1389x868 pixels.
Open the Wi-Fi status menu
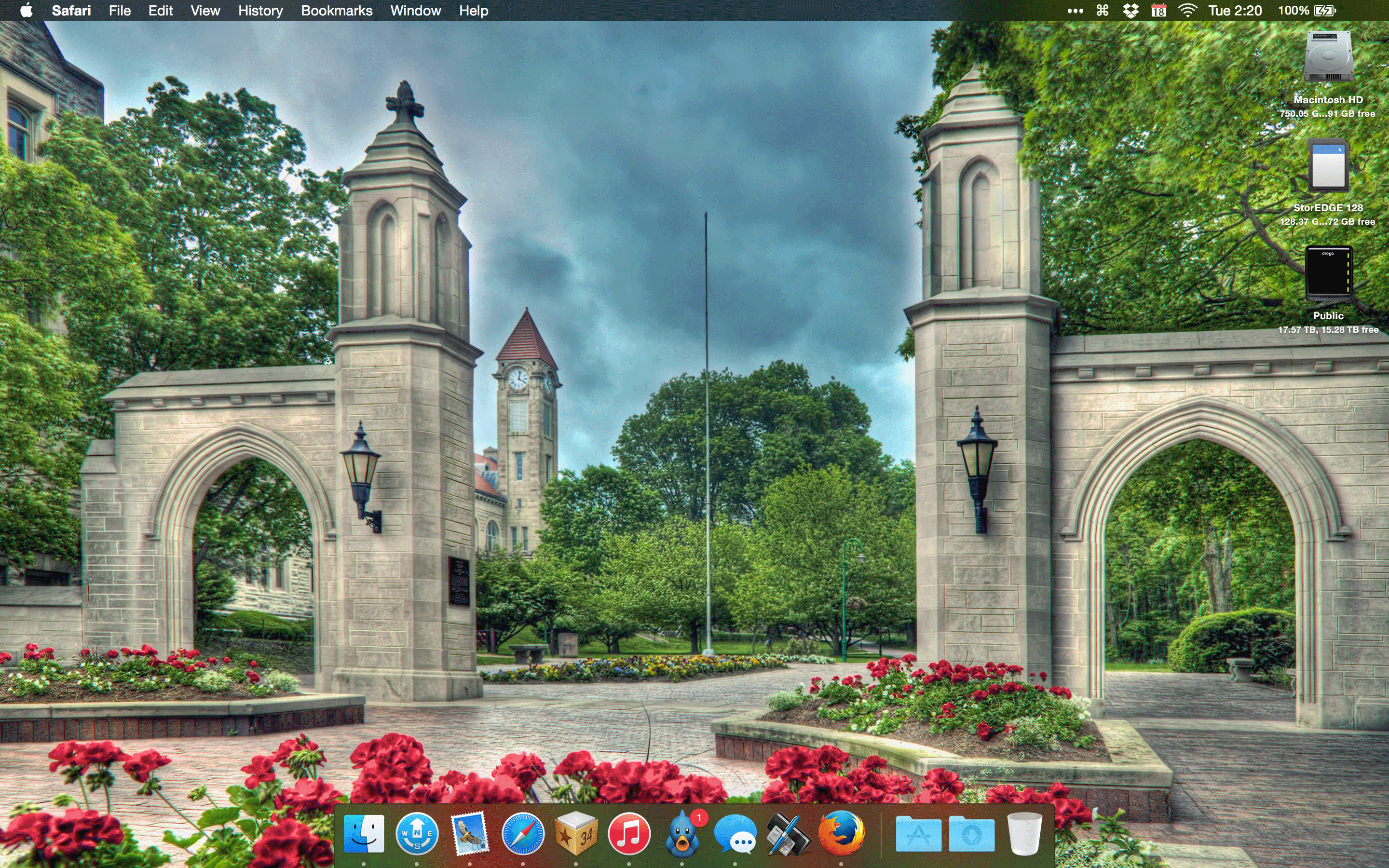[1187, 11]
